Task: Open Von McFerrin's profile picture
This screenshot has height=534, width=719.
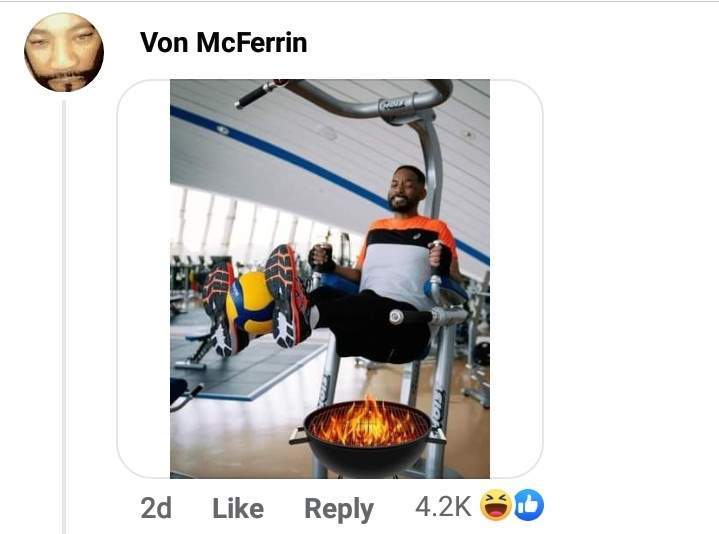Action: click(64, 52)
